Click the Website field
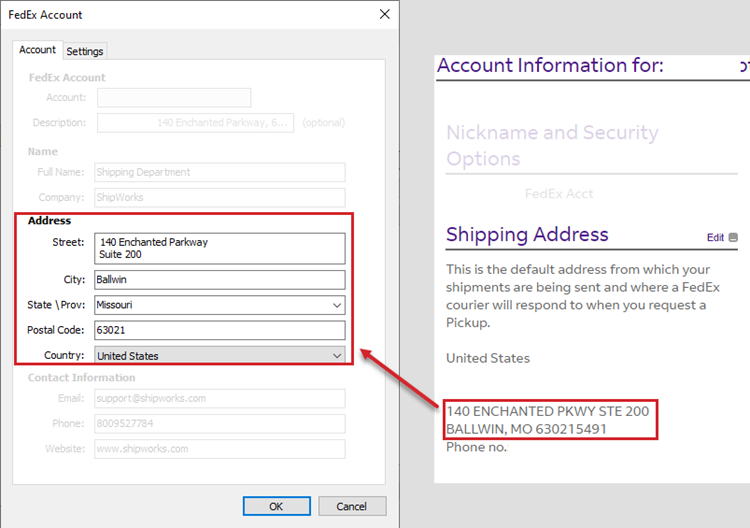The width and height of the screenshot is (750, 528). tap(220, 449)
